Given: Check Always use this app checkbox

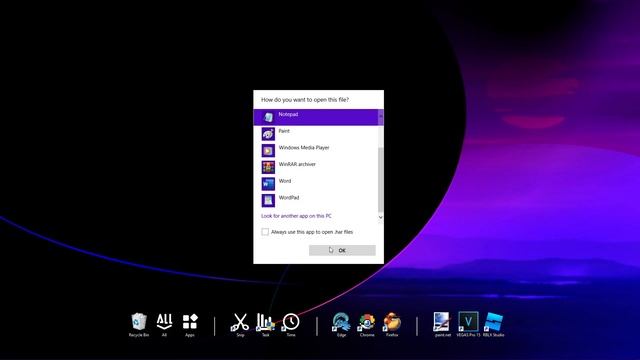Looking at the screenshot, I should [265, 232].
